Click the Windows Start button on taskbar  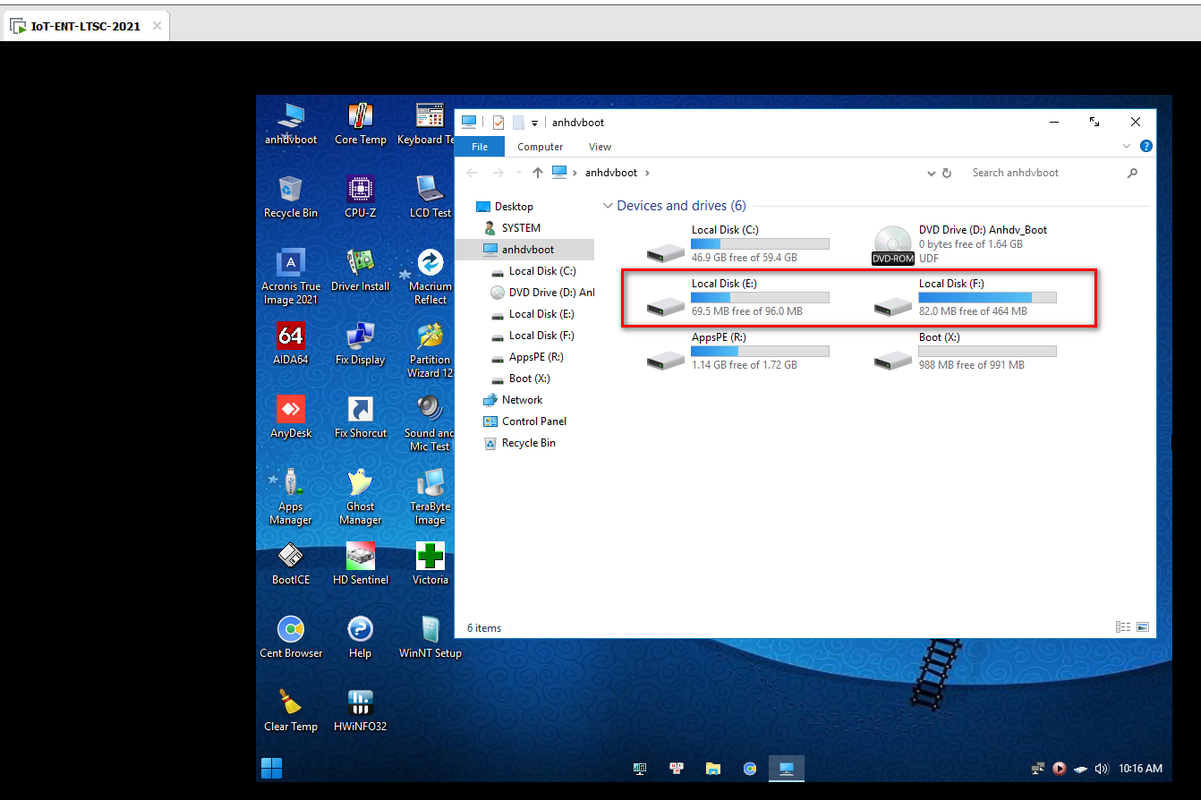(271, 768)
